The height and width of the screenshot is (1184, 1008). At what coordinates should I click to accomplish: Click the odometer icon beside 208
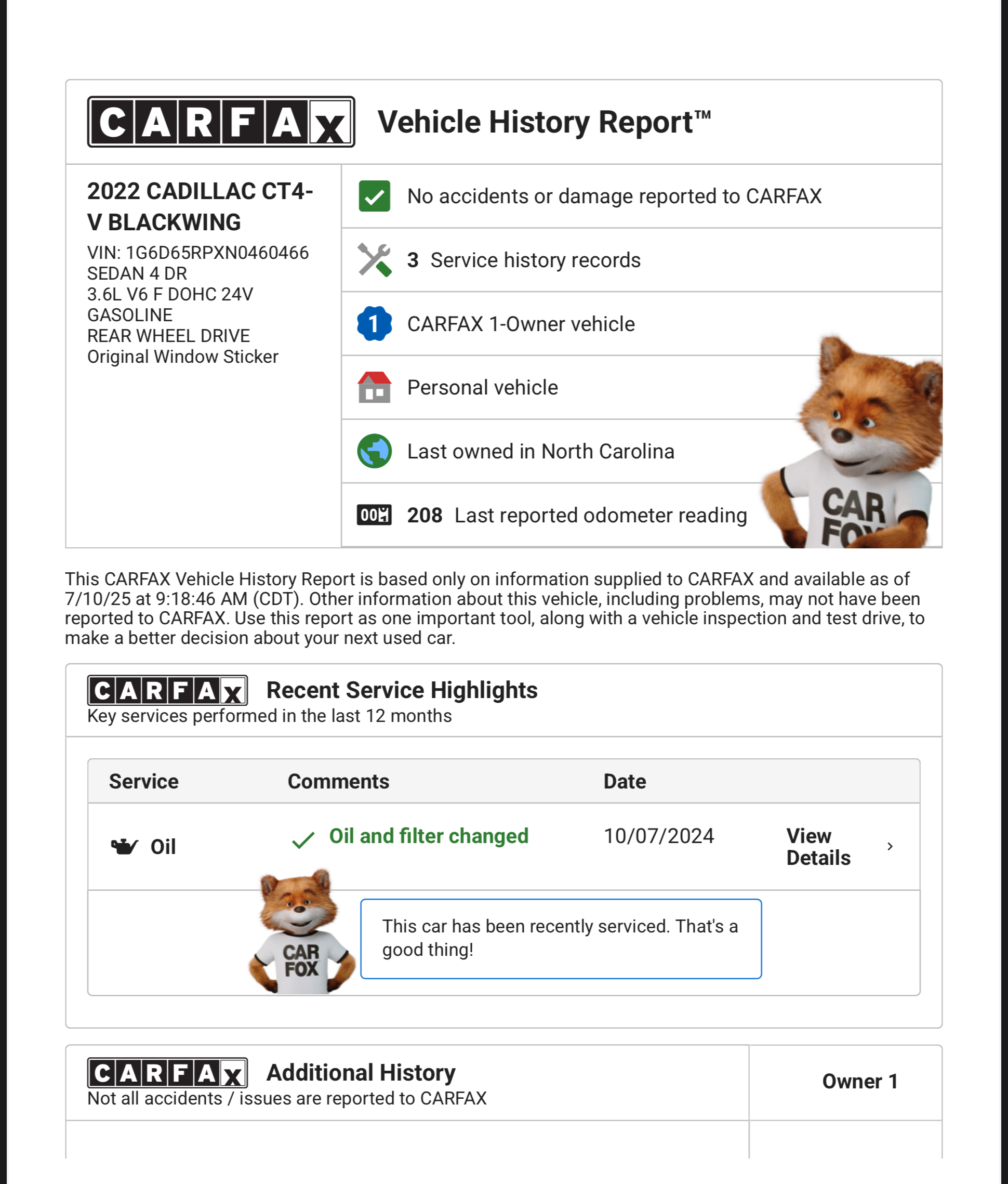(x=374, y=515)
